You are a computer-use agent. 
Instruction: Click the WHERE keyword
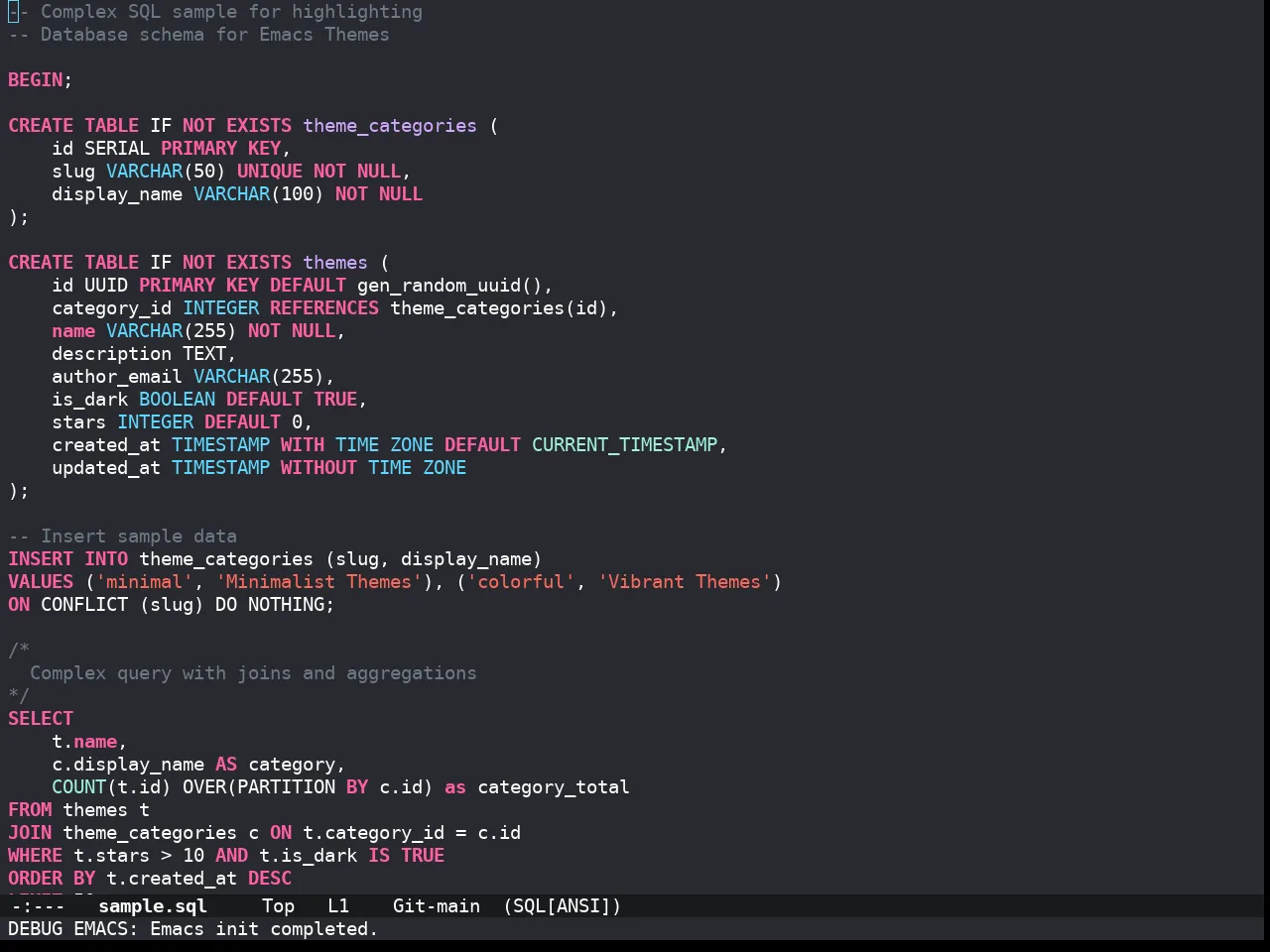(x=36, y=855)
